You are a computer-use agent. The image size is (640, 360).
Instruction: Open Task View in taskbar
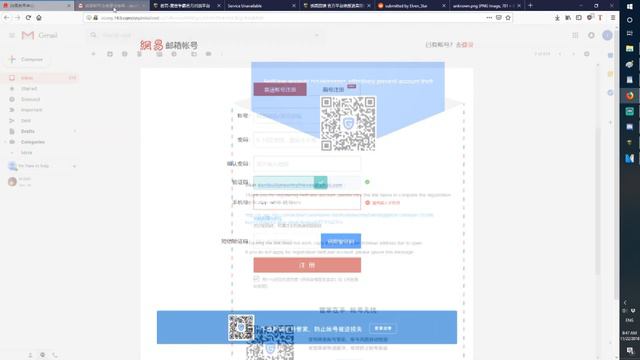630,33
